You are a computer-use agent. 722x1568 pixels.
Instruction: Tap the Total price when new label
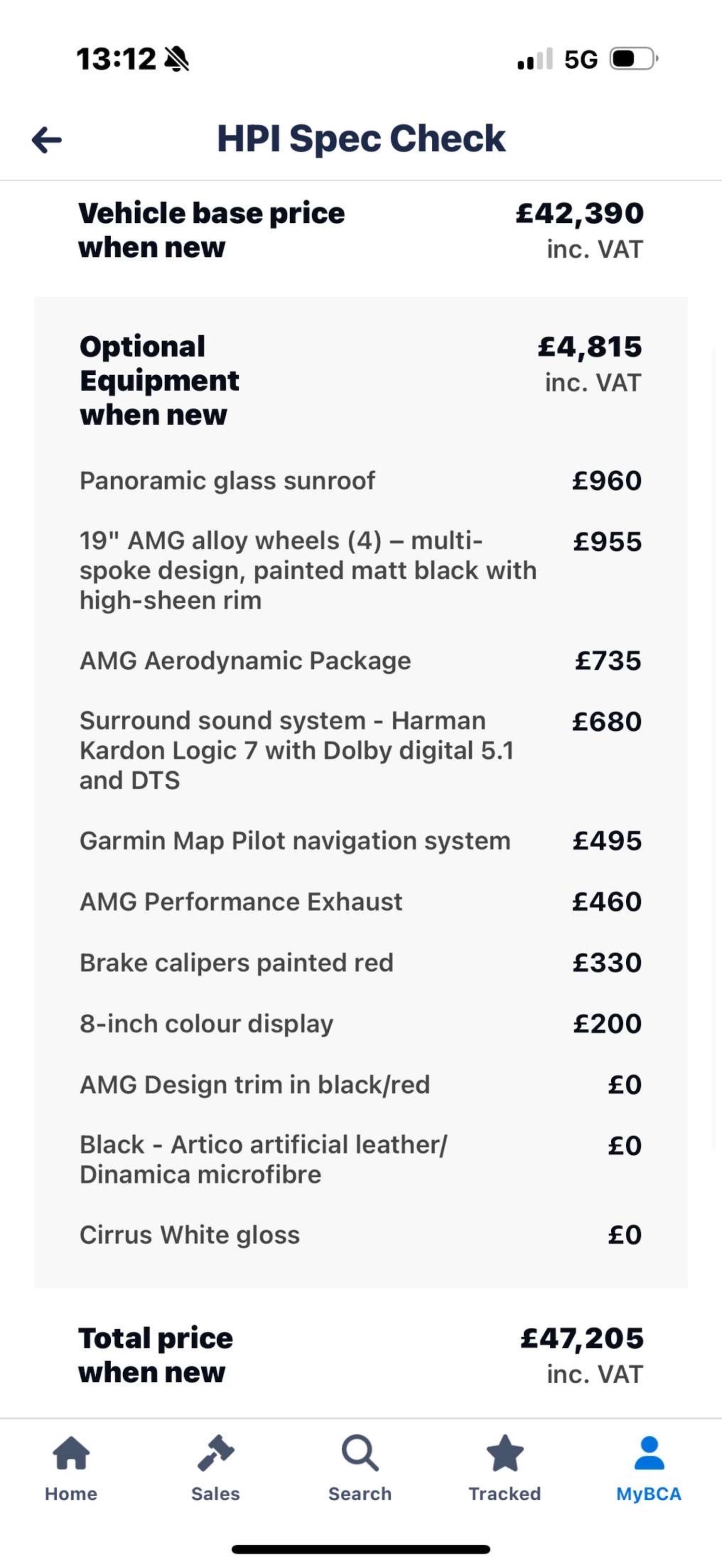tap(156, 1355)
